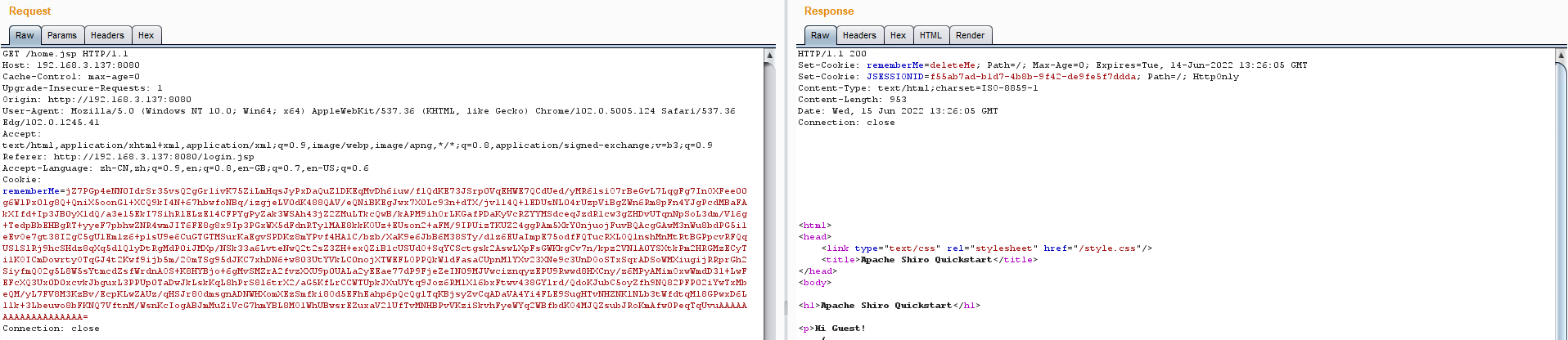Click the 'Connection: close' response header
Viewport: 1568px width, 340px height.
[x=846, y=123]
